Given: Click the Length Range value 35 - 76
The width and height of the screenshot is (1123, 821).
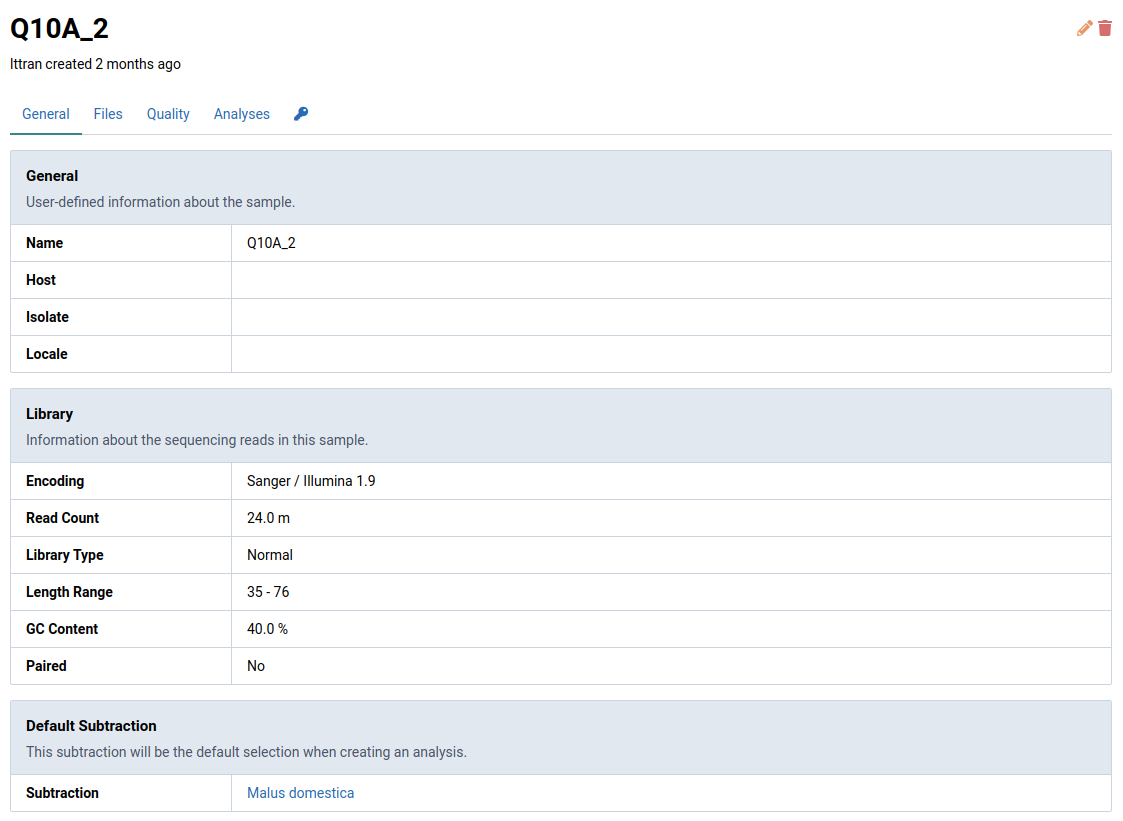Looking at the screenshot, I should click(268, 591).
